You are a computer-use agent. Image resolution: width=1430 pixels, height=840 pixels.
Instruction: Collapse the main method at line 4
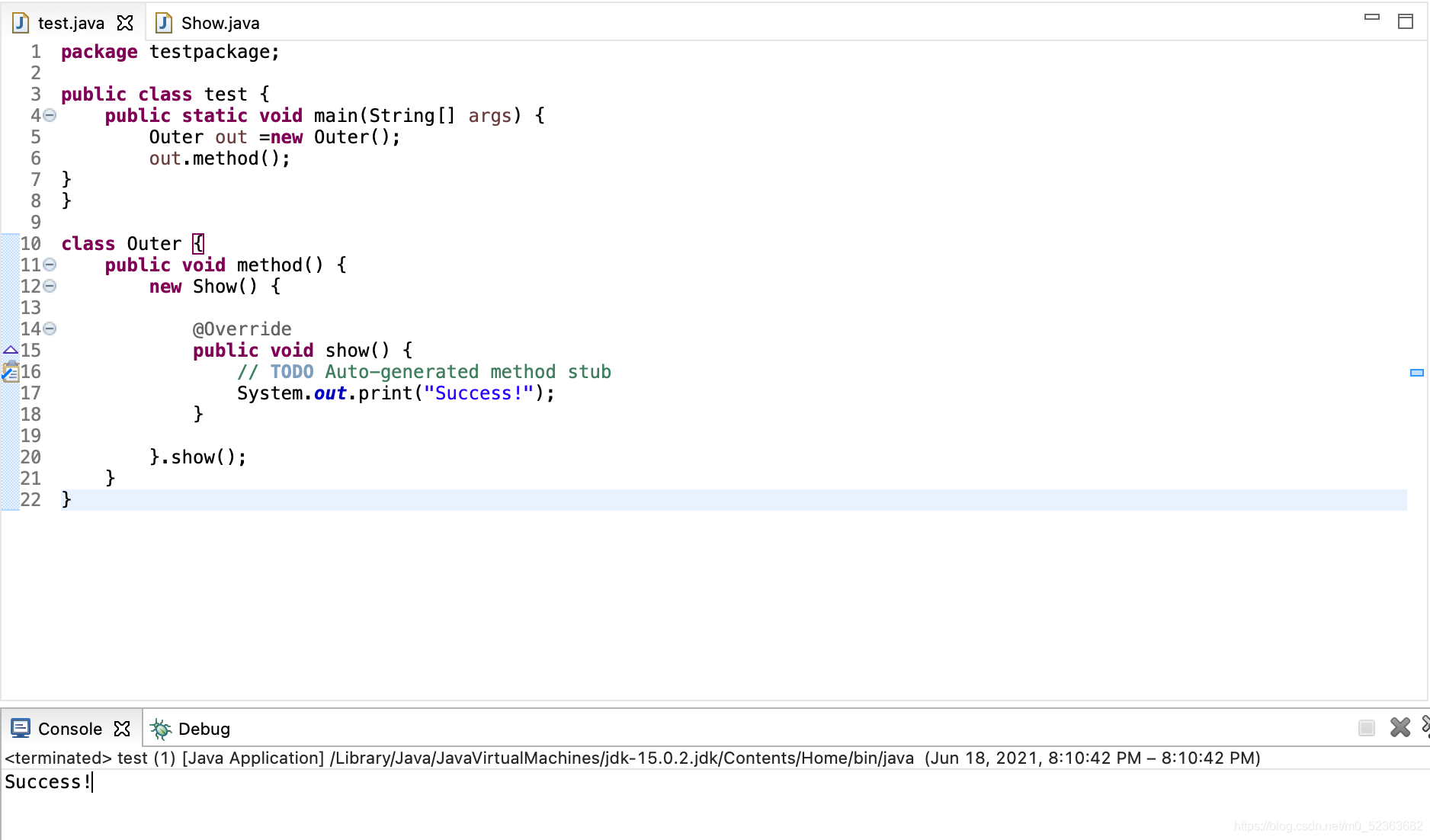point(50,116)
